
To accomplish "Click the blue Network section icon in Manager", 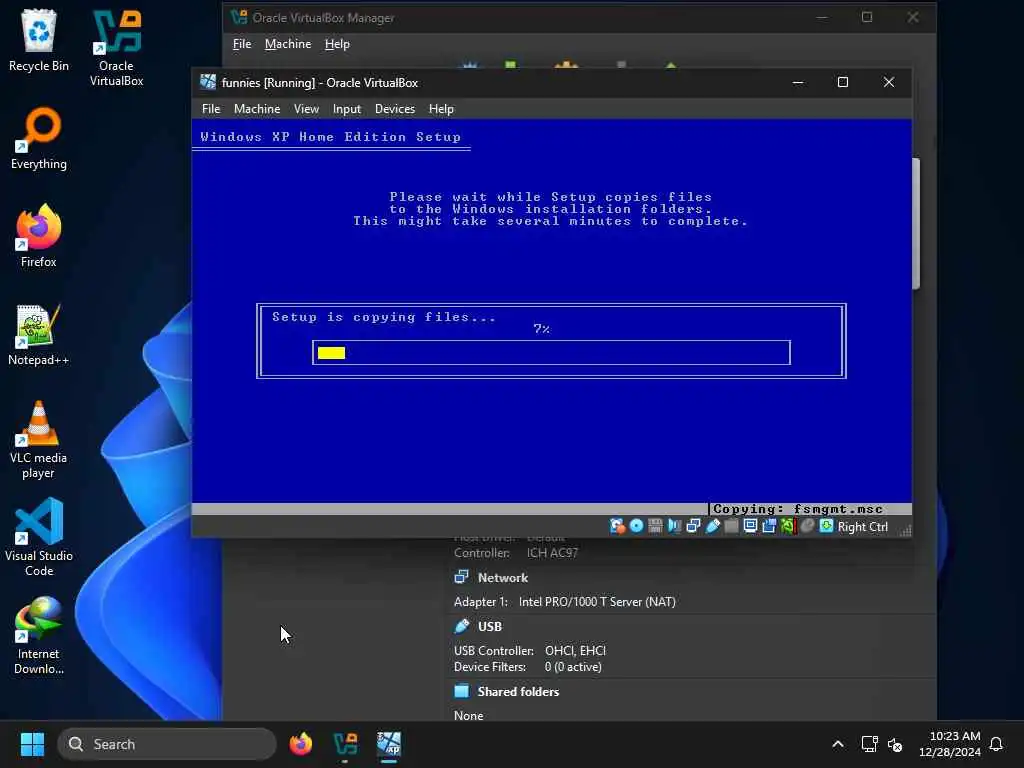I will point(462,577).
